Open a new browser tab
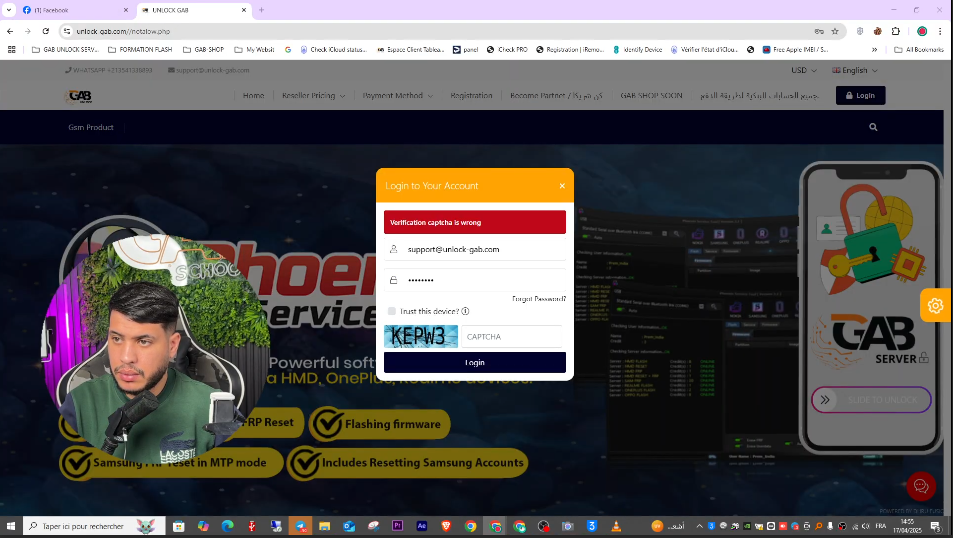Screen dimensions: 953x538 261,10
